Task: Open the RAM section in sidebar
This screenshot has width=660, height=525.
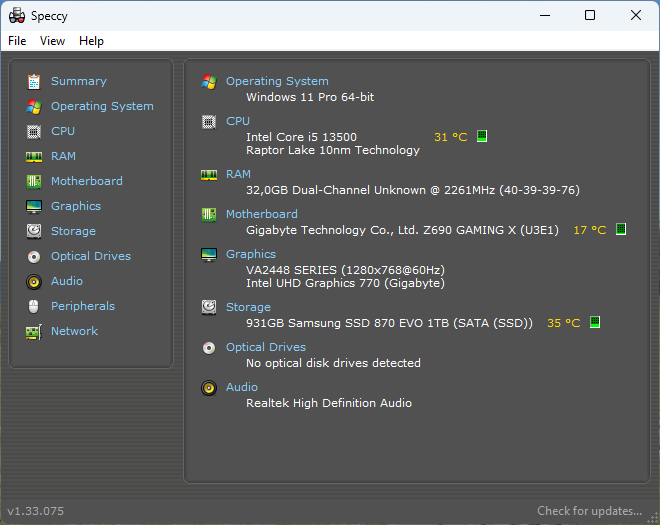Action: (x=63, y=156)
